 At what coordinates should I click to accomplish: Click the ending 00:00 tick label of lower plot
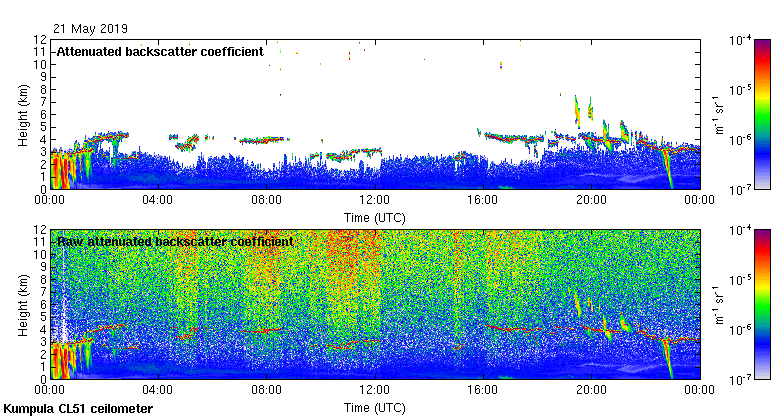[699, 390]
